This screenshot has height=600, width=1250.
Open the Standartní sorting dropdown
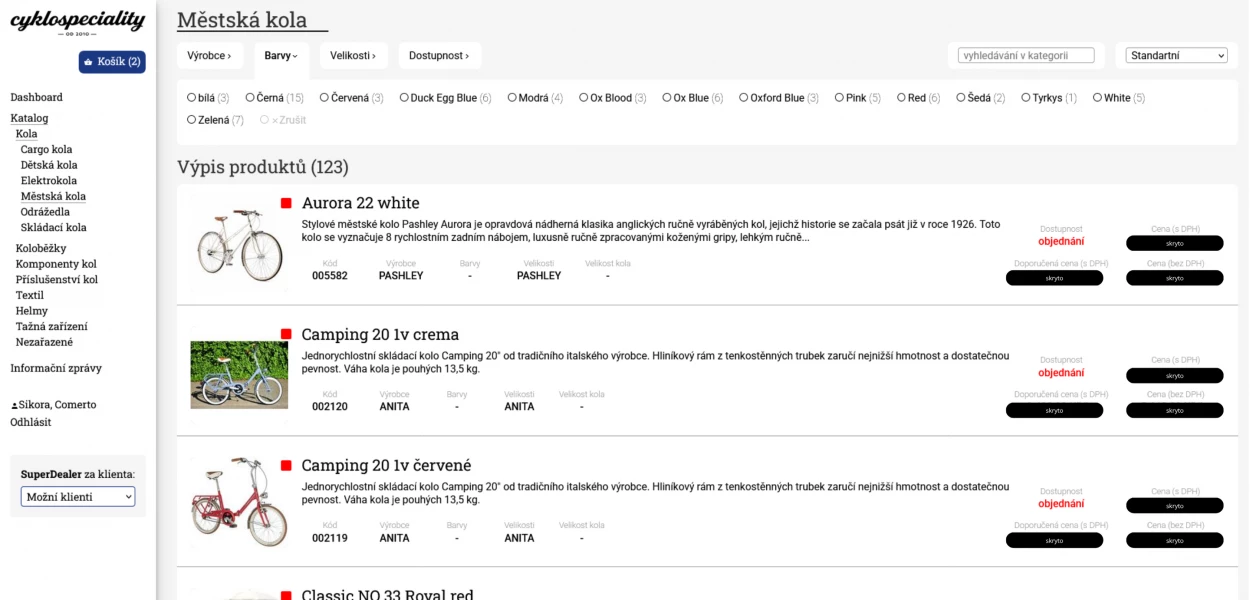[x=1177, y=56]
